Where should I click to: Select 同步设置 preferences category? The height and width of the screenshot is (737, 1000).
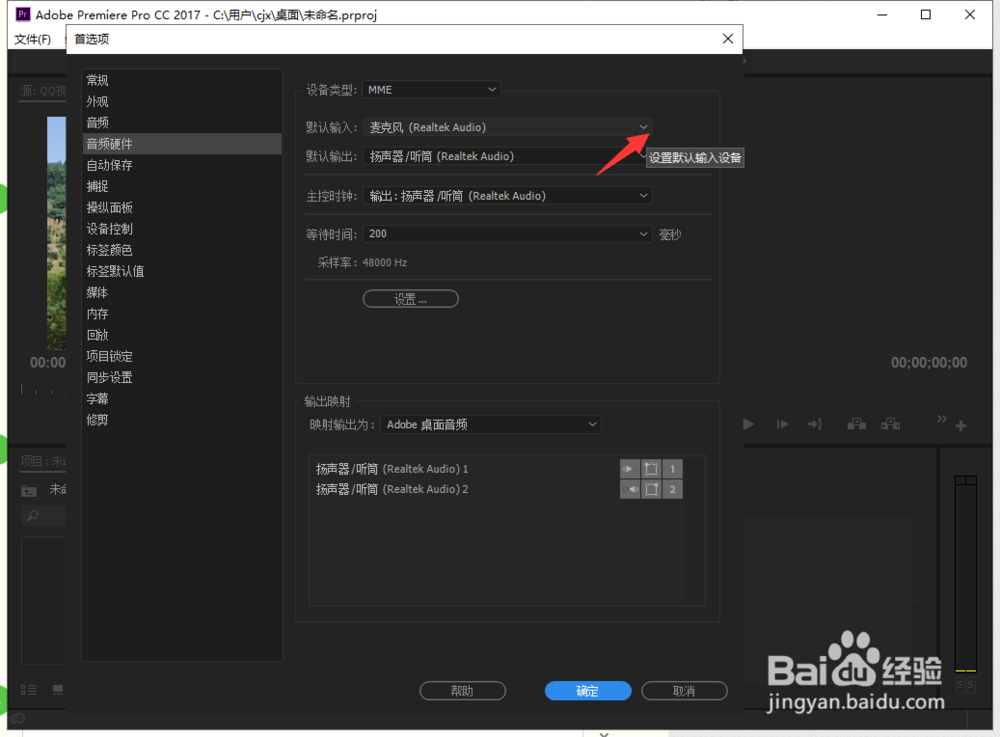click(182, 377)
